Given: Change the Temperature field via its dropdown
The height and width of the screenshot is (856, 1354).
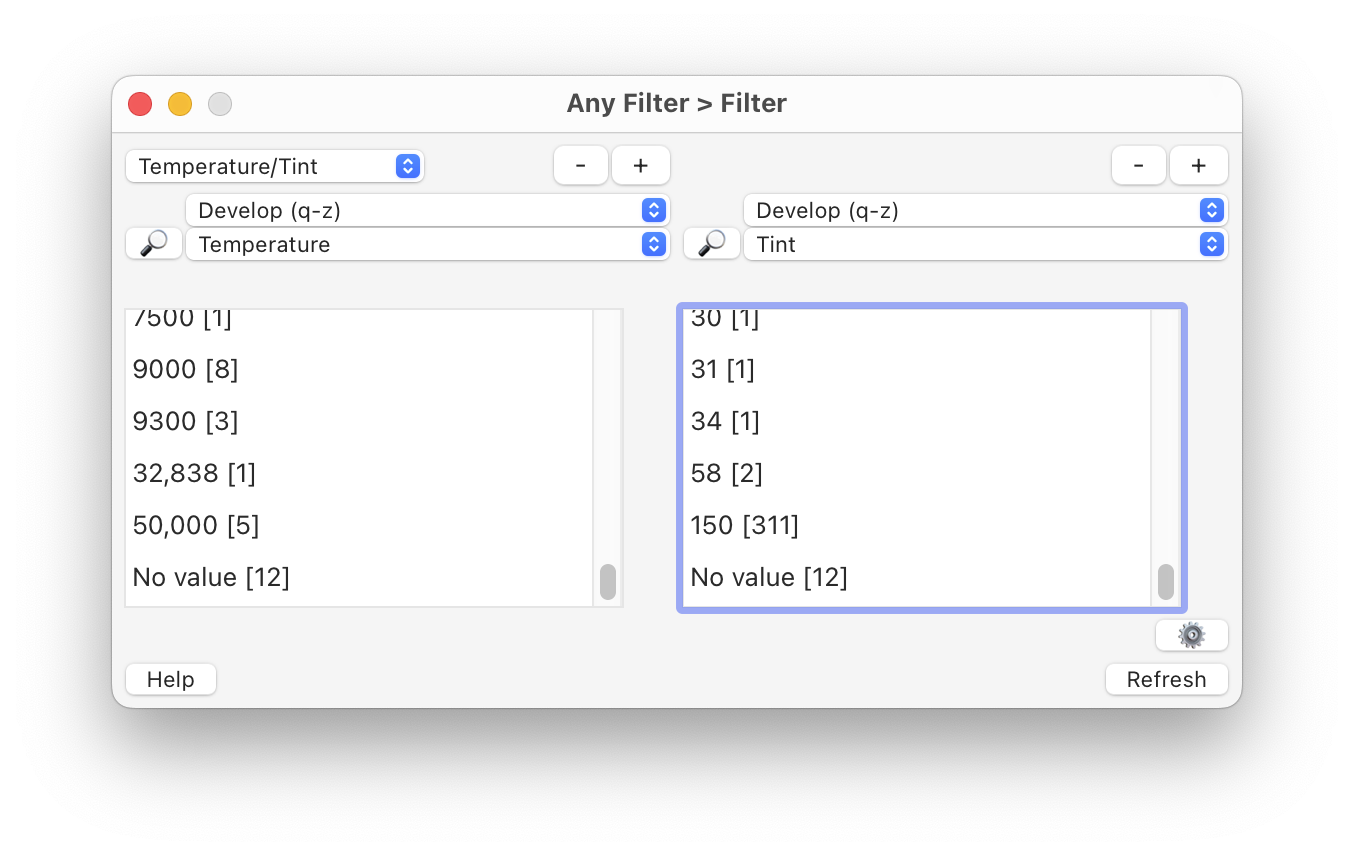Looking at the screenshot, I should pyautogui.click(x=428, y=244).
